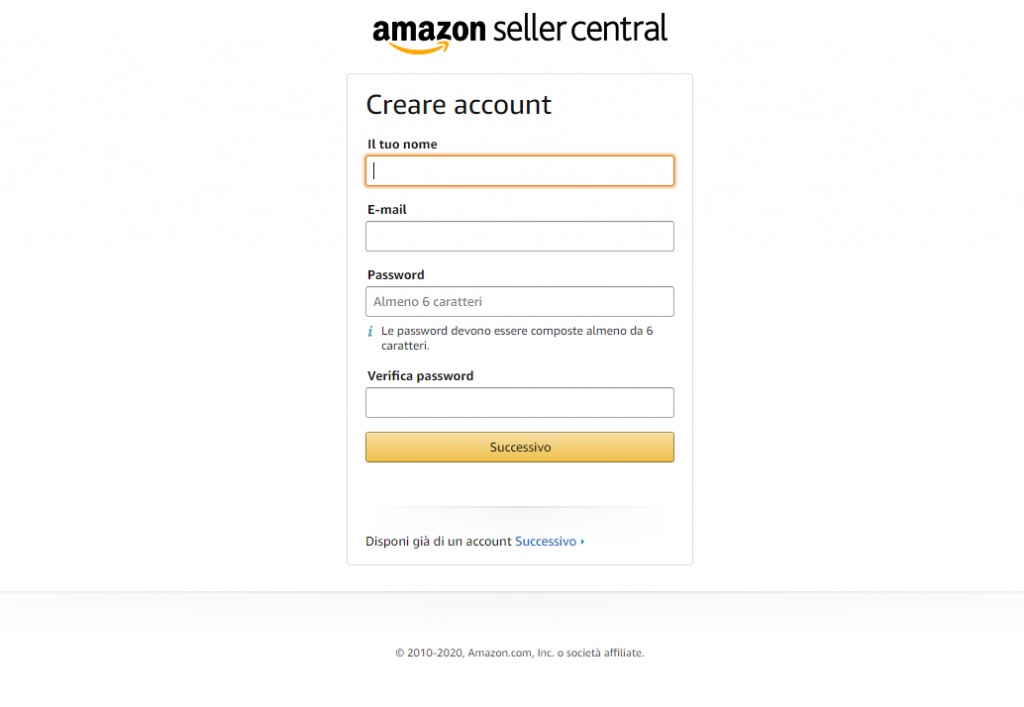Select the E-mail input field
Image resolution: width=1024 pixels, height=707 pixels.
[x=519, y=237]
